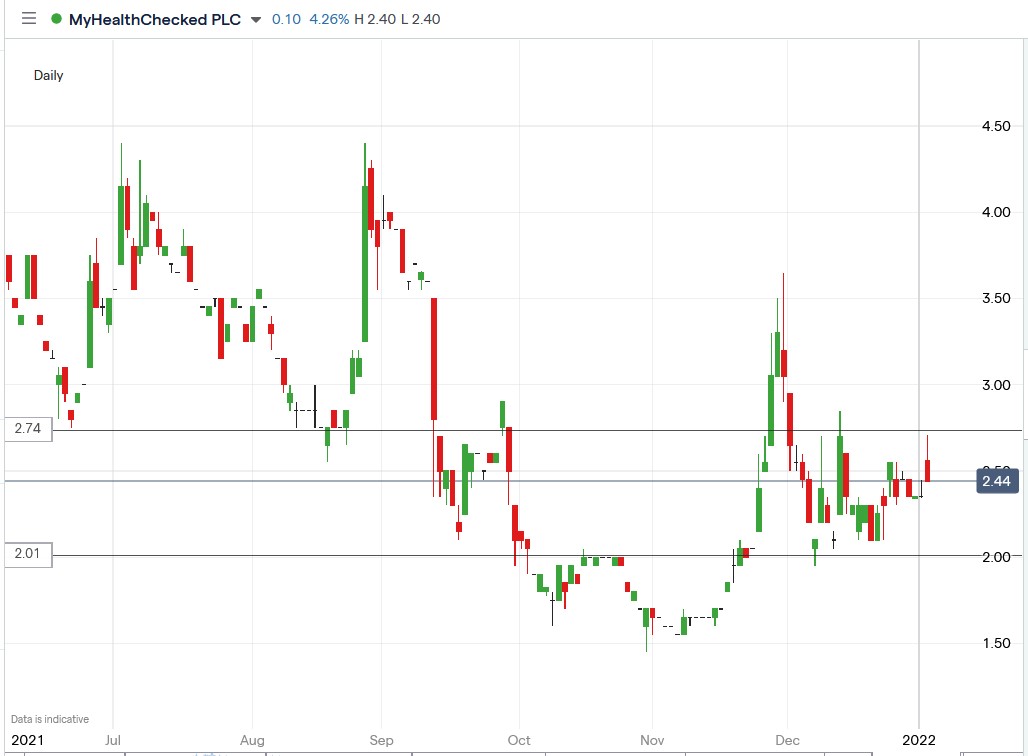Click the 2.74 price alert label
Viewport: 1028px width, 756px height.
(27, 428)
